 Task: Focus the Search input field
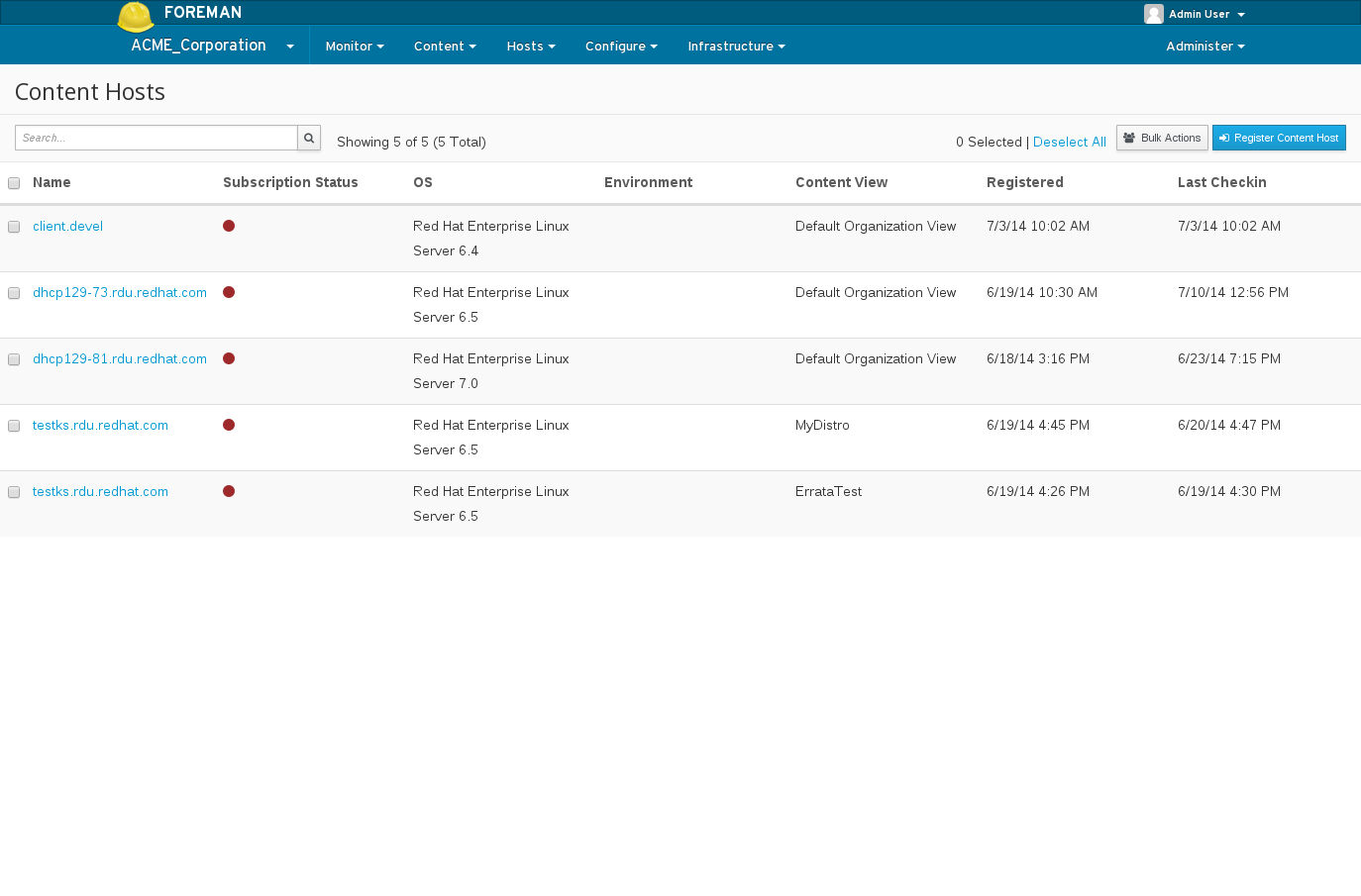point(157,138)
